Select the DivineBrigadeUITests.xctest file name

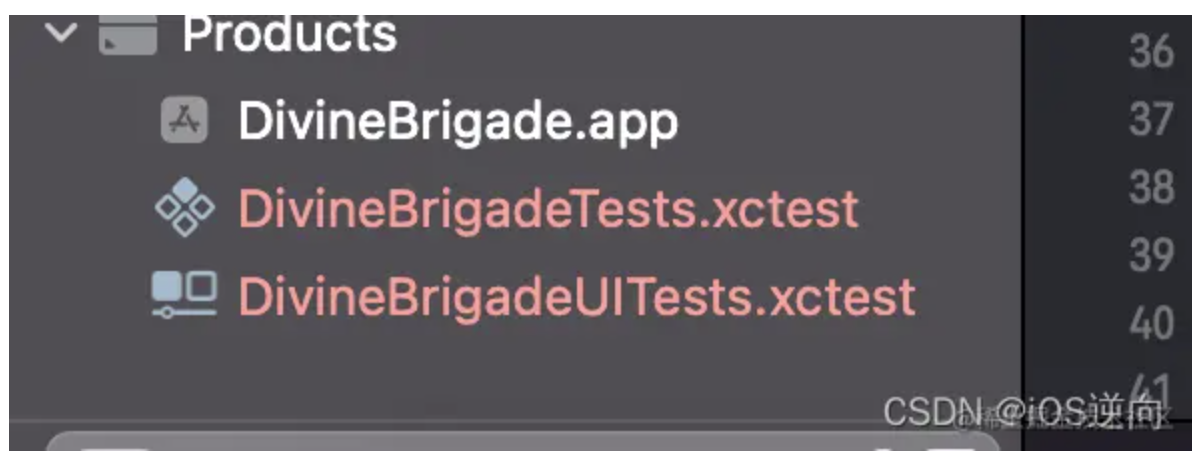tap(577, 296)
